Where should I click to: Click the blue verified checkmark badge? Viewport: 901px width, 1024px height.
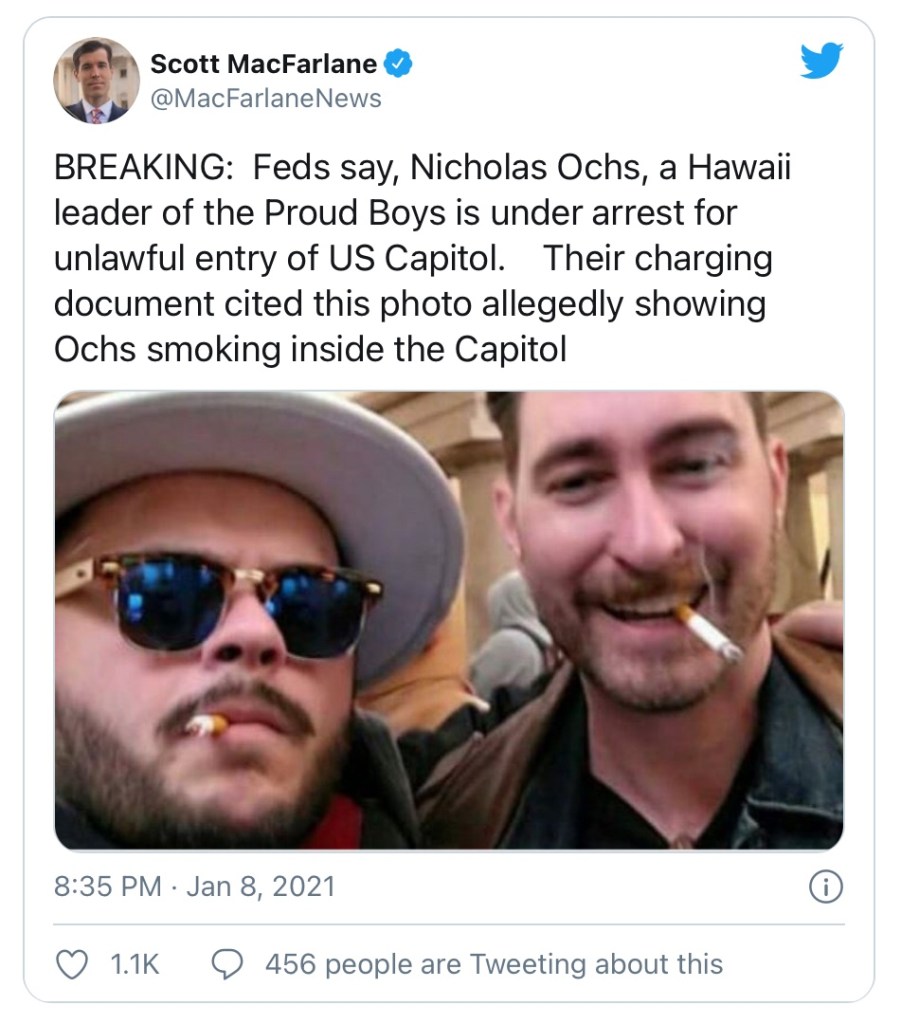pyautogui.click(x=398, y=65)
